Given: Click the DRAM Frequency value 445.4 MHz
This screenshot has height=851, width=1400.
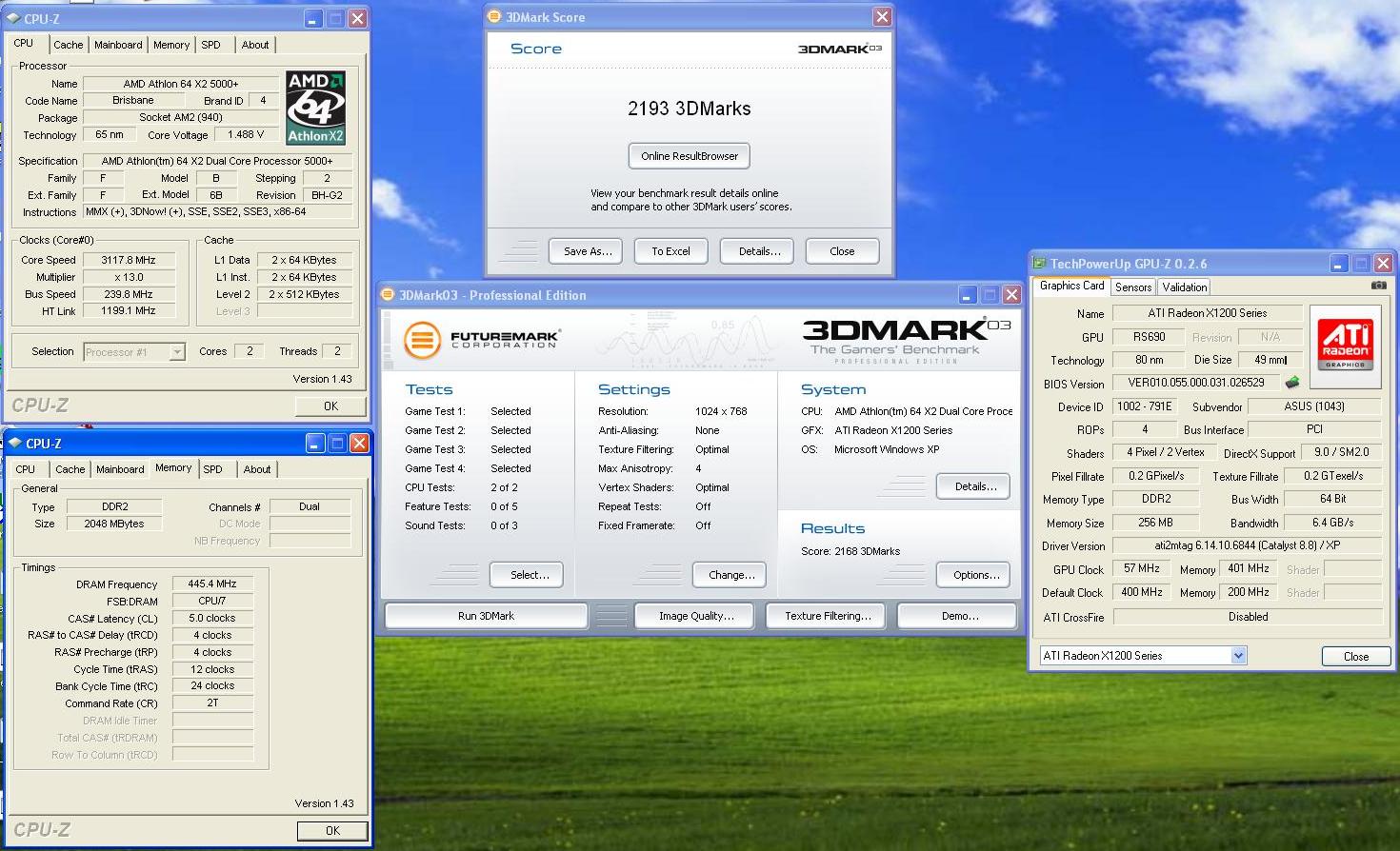Looking at the screenshot, I should pyautogui.click(x=212, y=584).
